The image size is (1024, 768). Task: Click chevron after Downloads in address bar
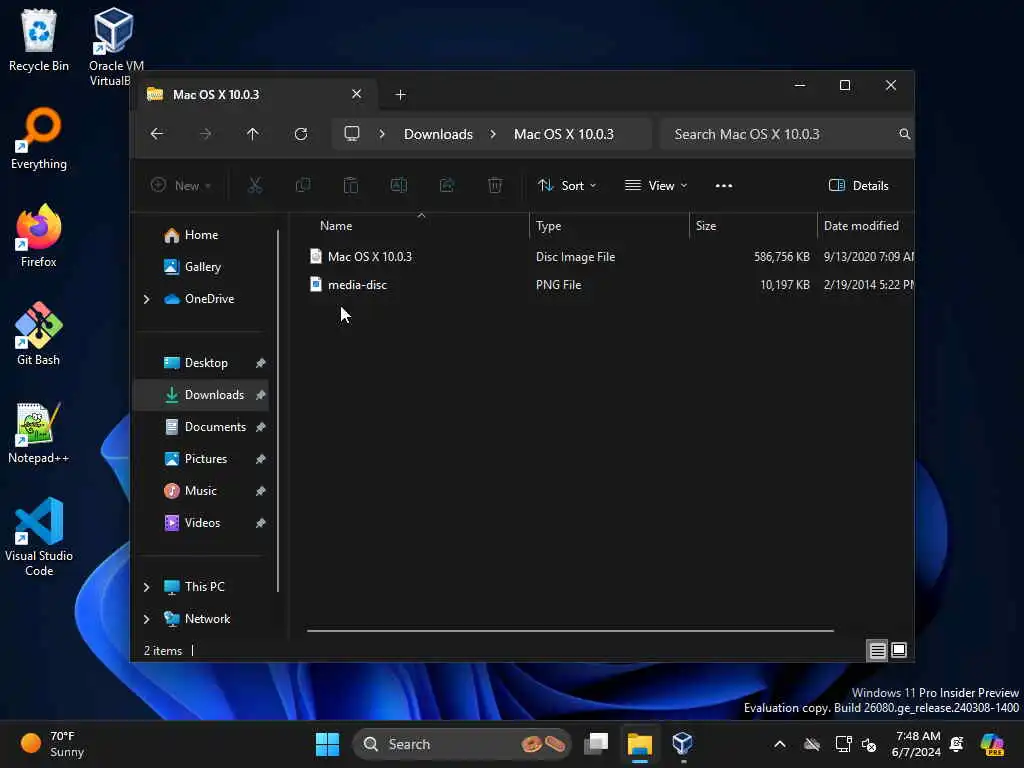[x=493, y=134]
